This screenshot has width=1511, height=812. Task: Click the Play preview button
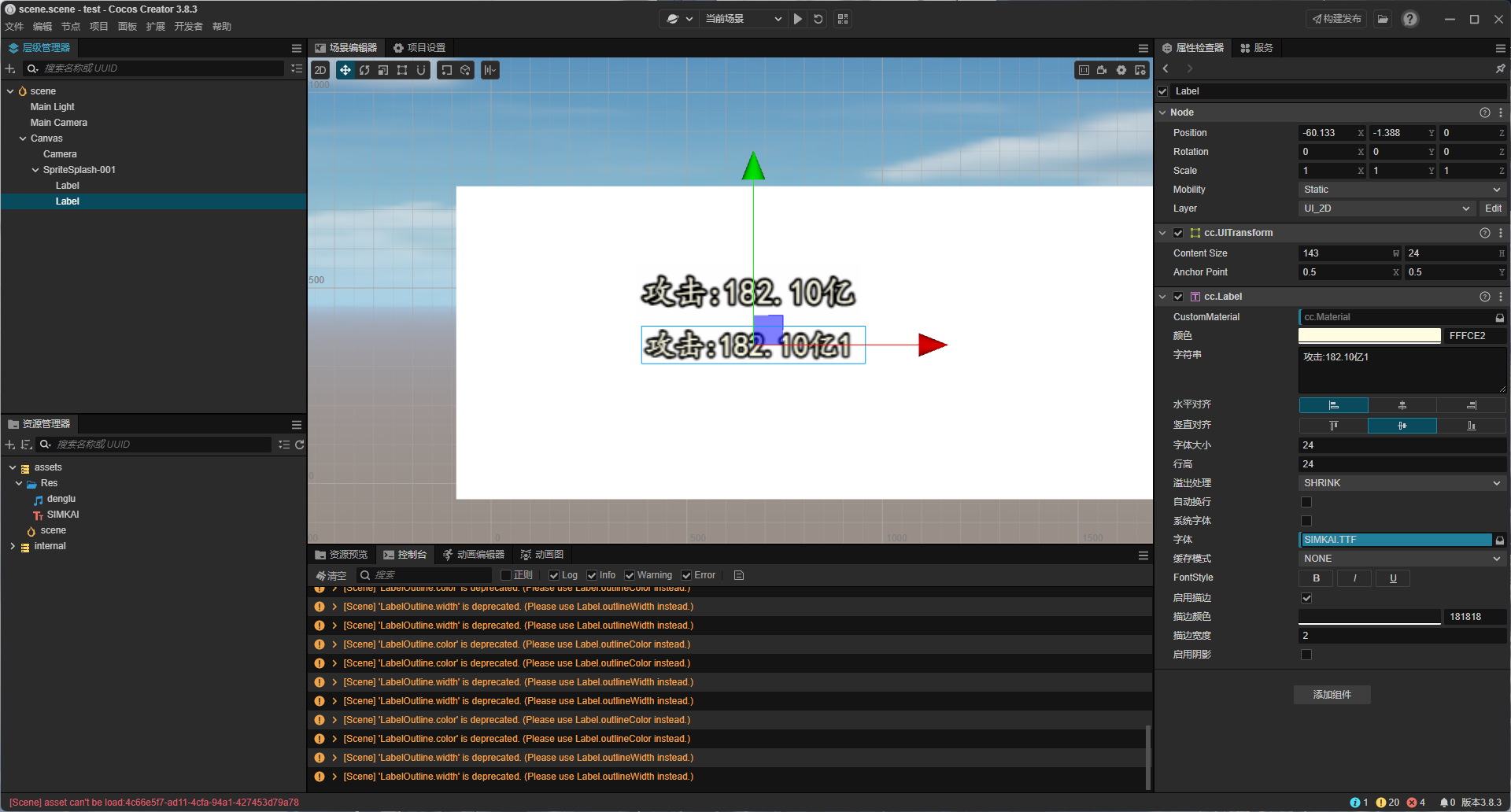click(798, 19)
